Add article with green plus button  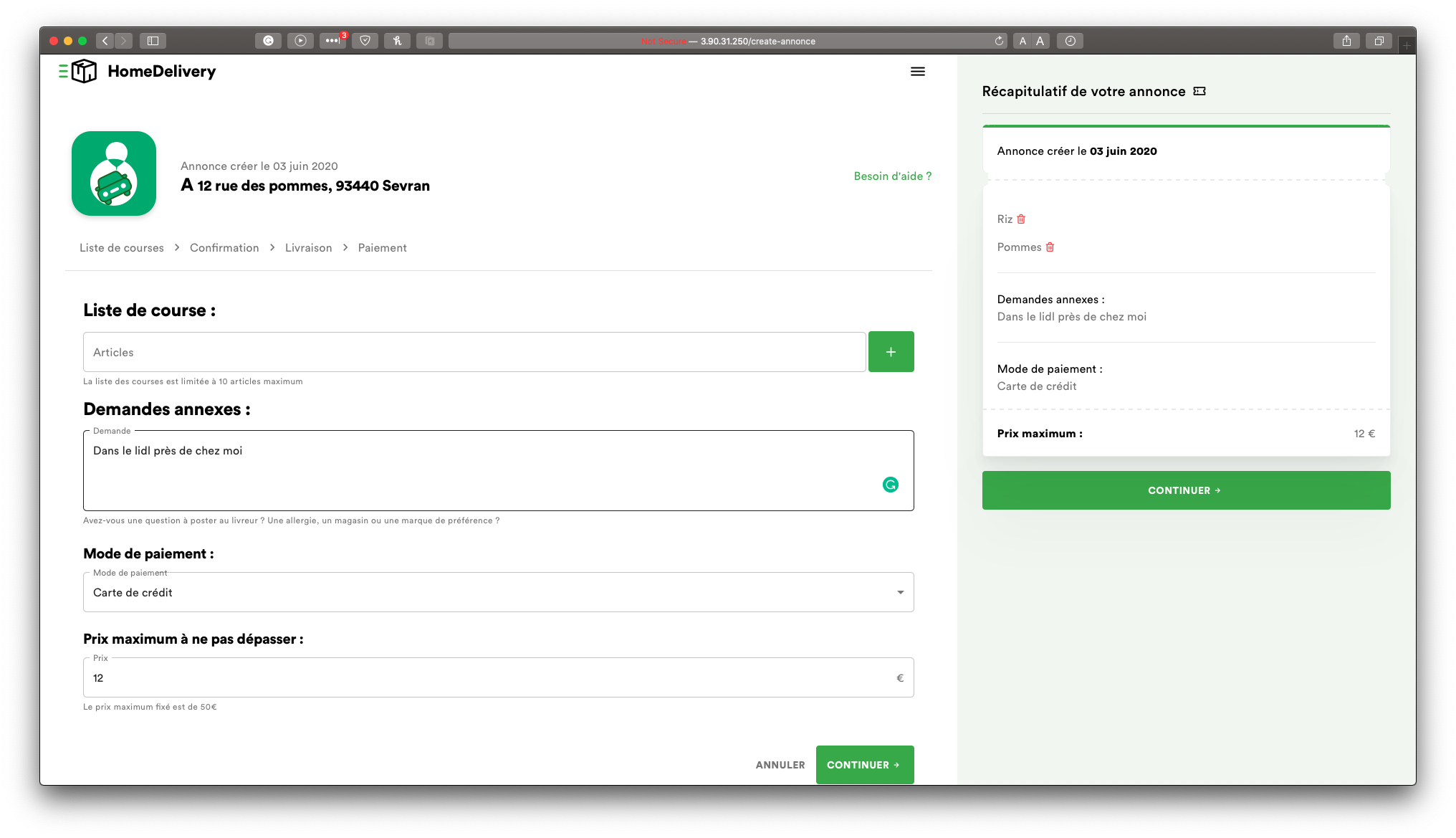891,352
